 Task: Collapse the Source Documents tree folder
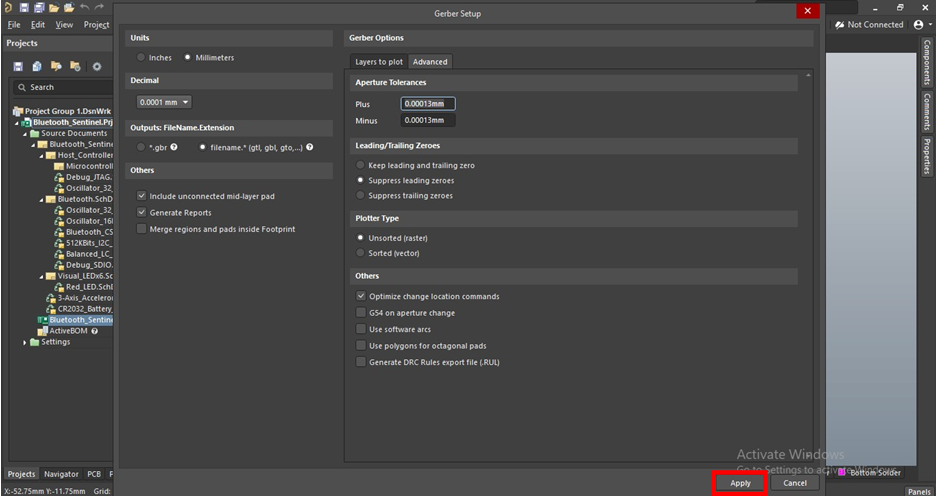(25, 133)
